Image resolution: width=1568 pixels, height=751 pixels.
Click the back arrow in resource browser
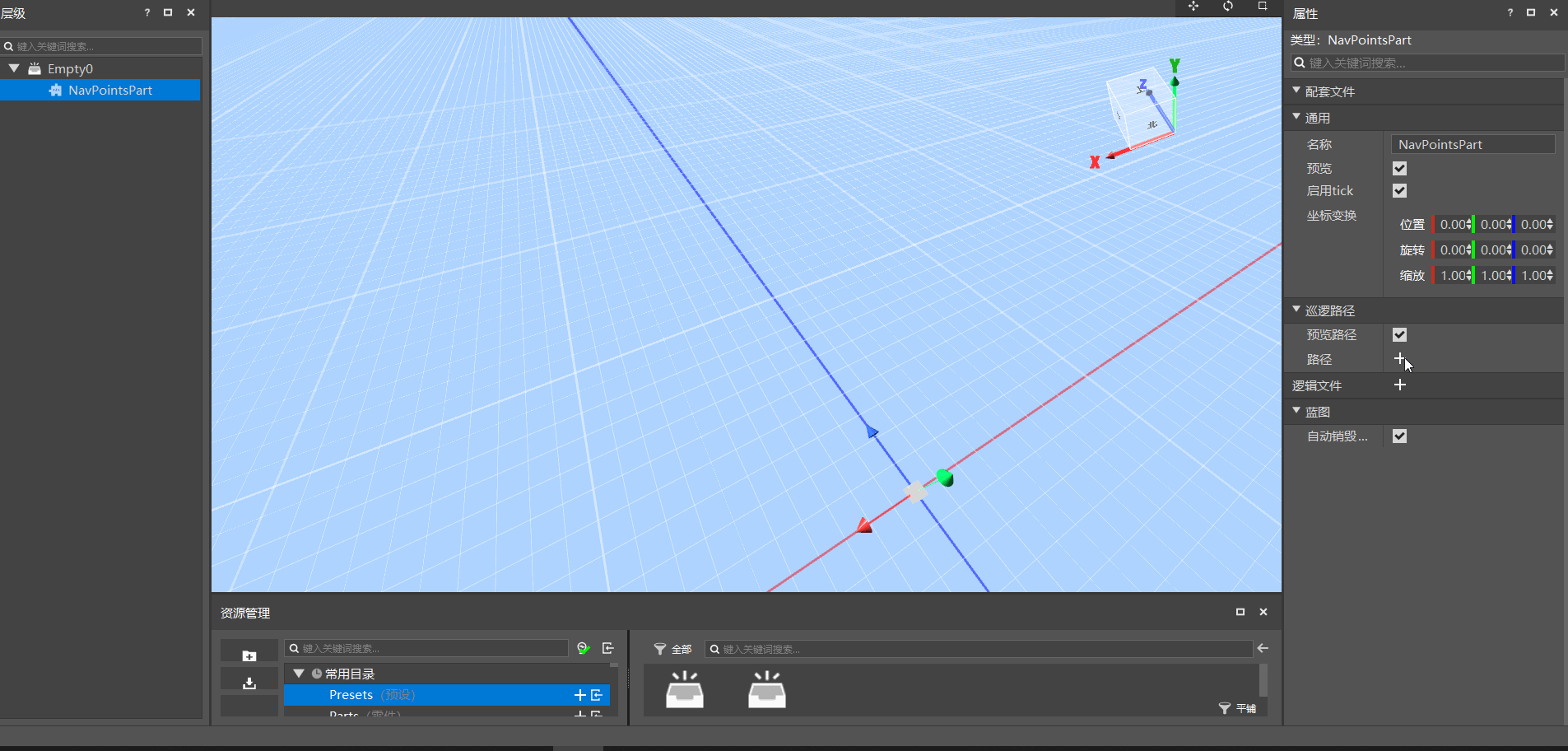point(1263,649)
